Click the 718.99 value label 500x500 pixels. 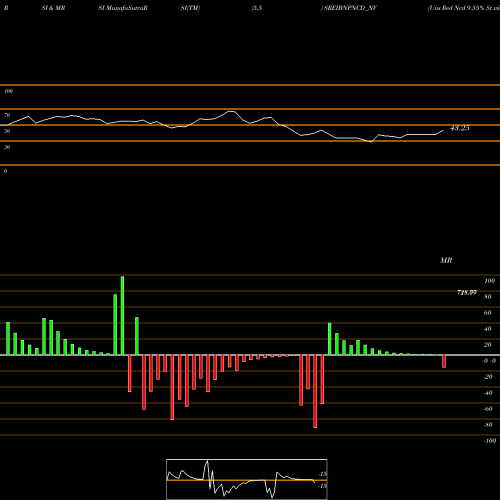[x=467, y=293]
